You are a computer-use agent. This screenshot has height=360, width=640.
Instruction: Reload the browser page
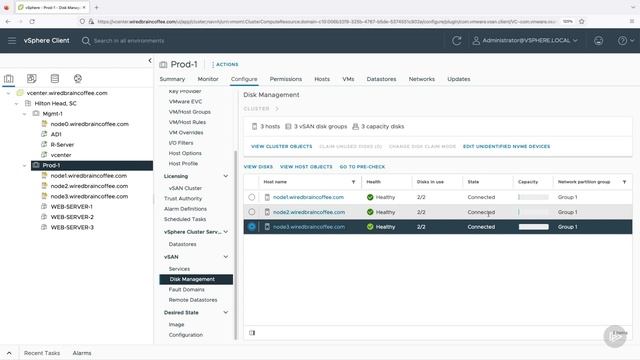32,21
